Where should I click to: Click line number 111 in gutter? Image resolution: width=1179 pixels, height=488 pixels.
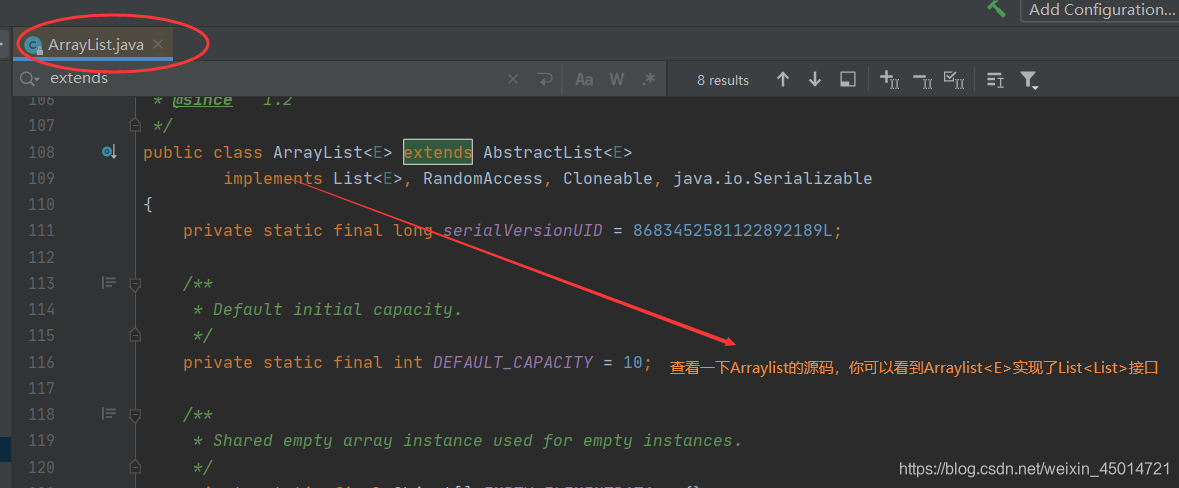tap(41, 231)
